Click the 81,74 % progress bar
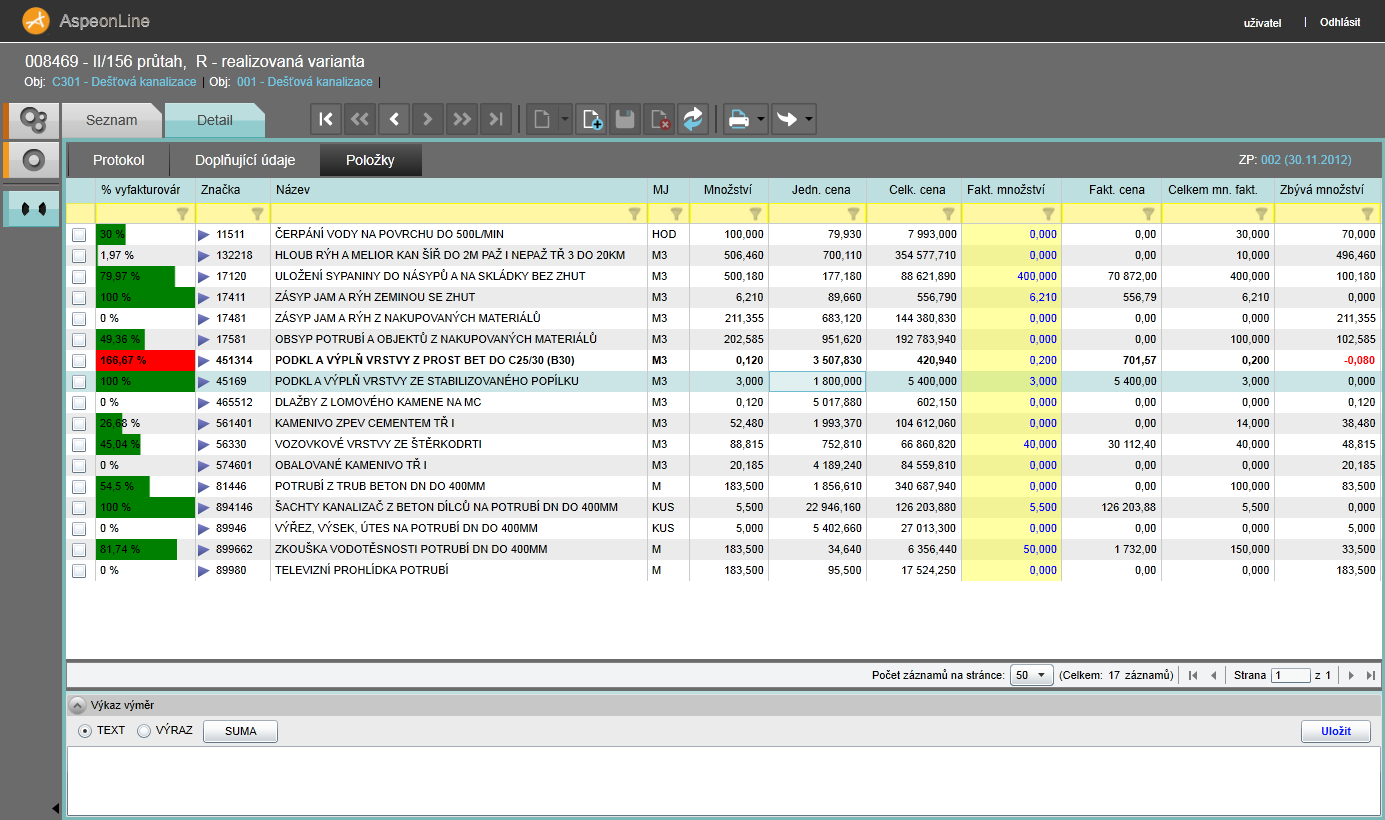 (137, 549)
